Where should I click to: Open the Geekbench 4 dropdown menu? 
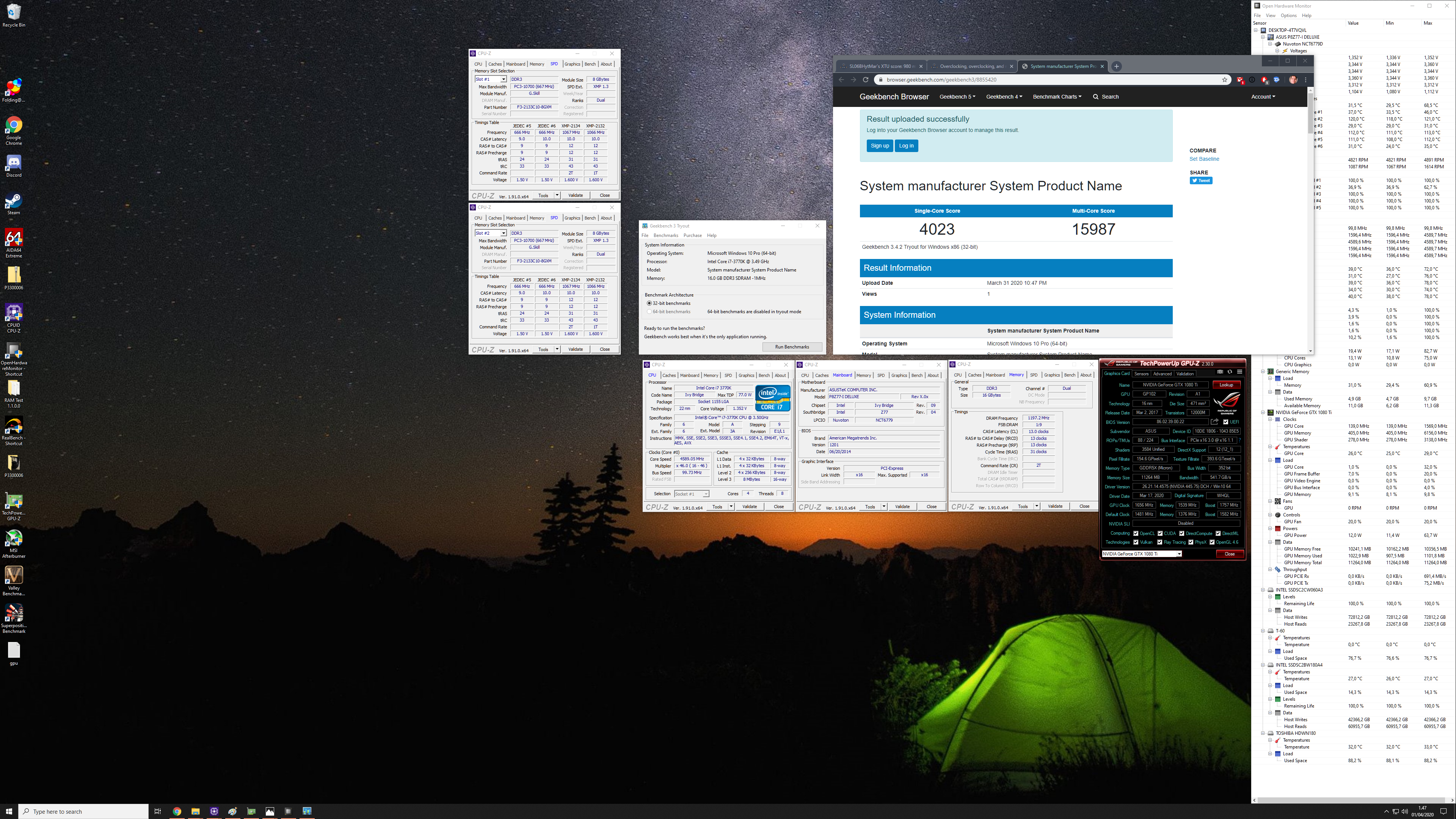coord(1004,97)
